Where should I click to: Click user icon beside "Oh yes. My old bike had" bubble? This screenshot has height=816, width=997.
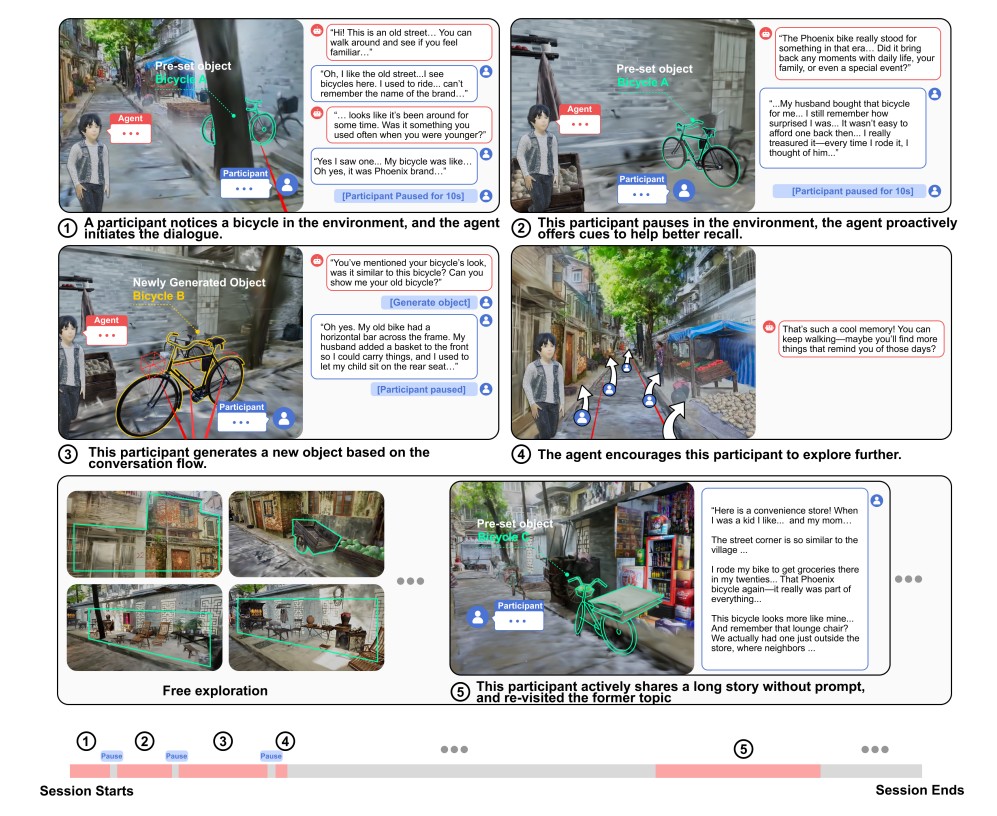point(486,321)
